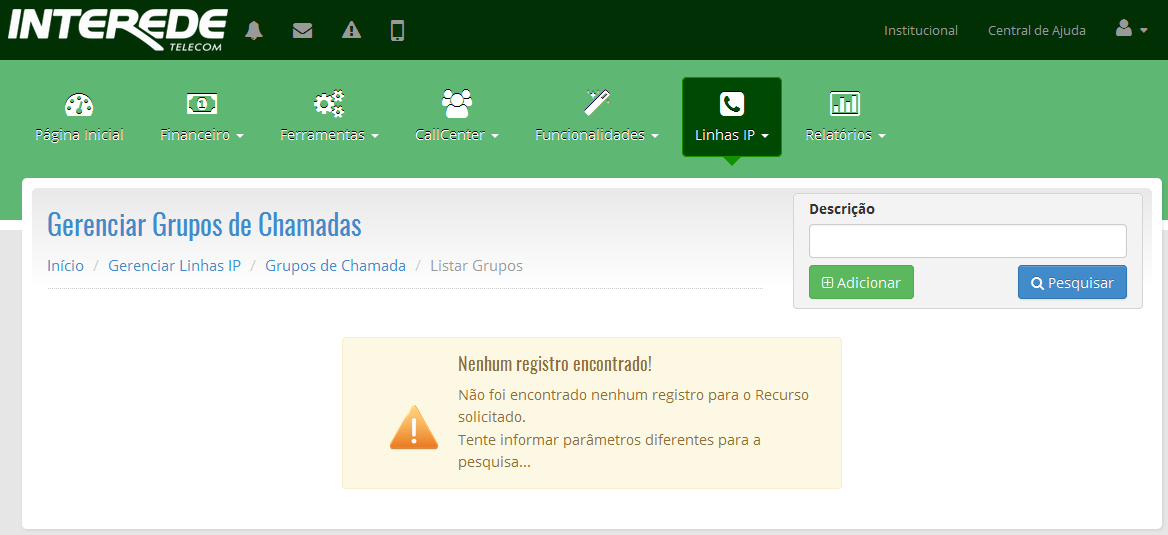
Task: Click the mobile phone icon in header
Action: pyautogui.click(x=397, y=30)
